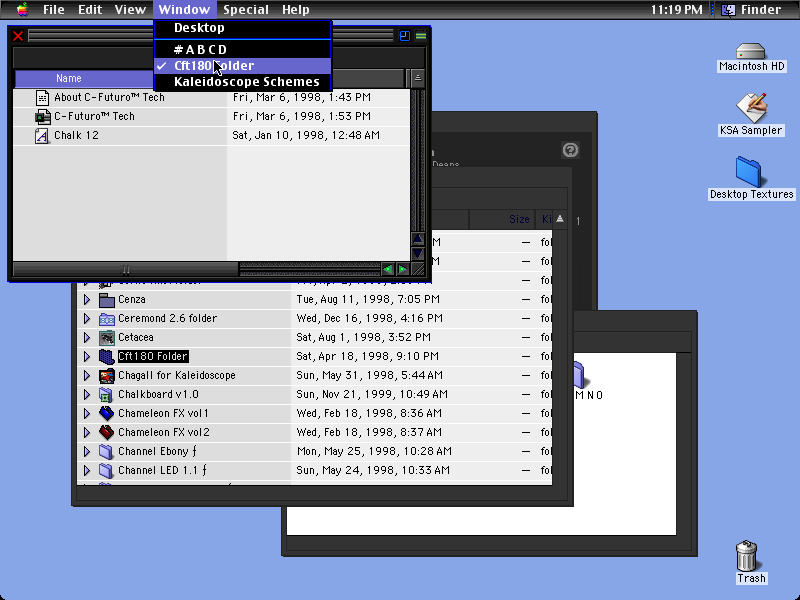Choose checked Cft180 Folder menu entry
The width and height of the screenshot is (800, 600).
point(243,66)
